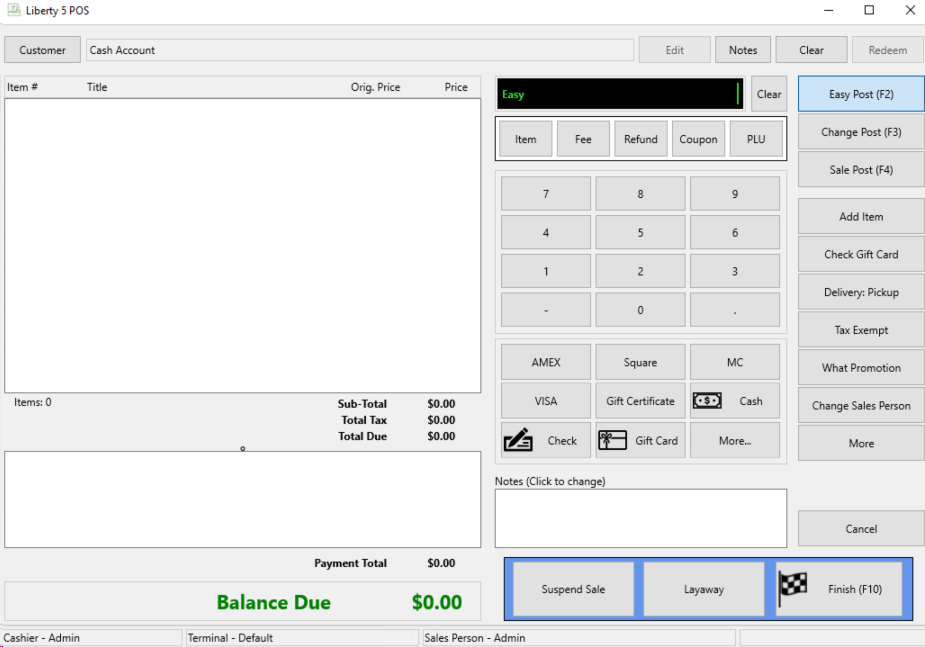Tap keypad digit 4
The width and height of the screenshot is (925, 647).
[x=546, y=232]
